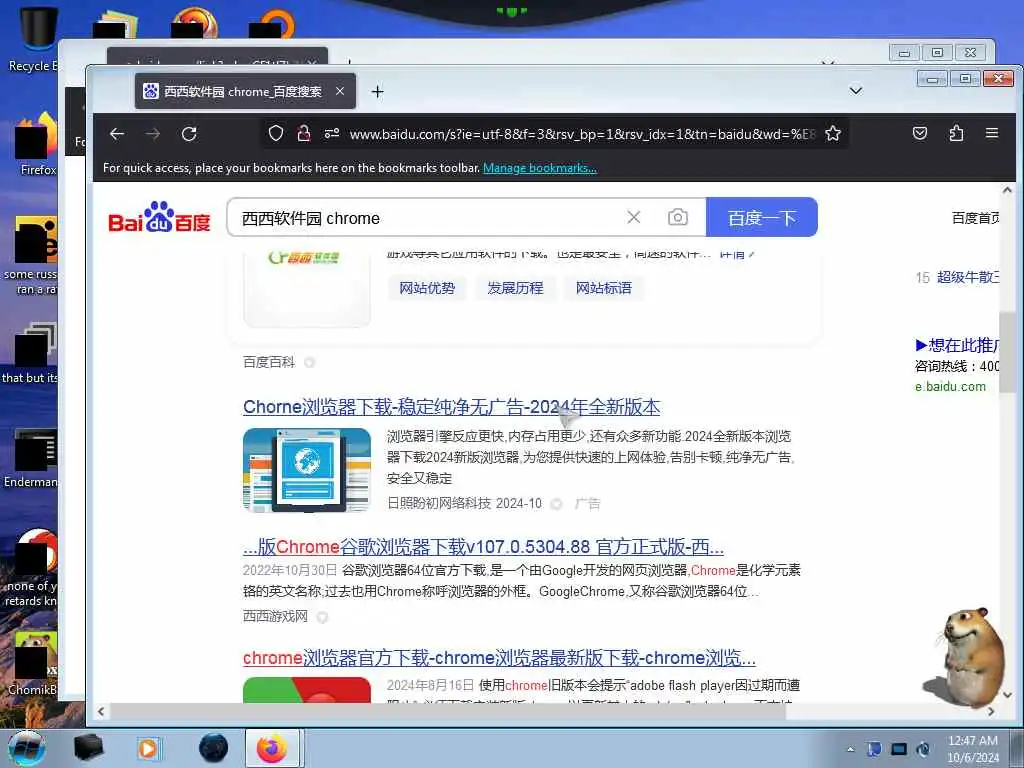Click the 日照盼初网络科技 advertiser label
The width and height of the screenshot is (1024, 768).
click(x=439, y=504)
